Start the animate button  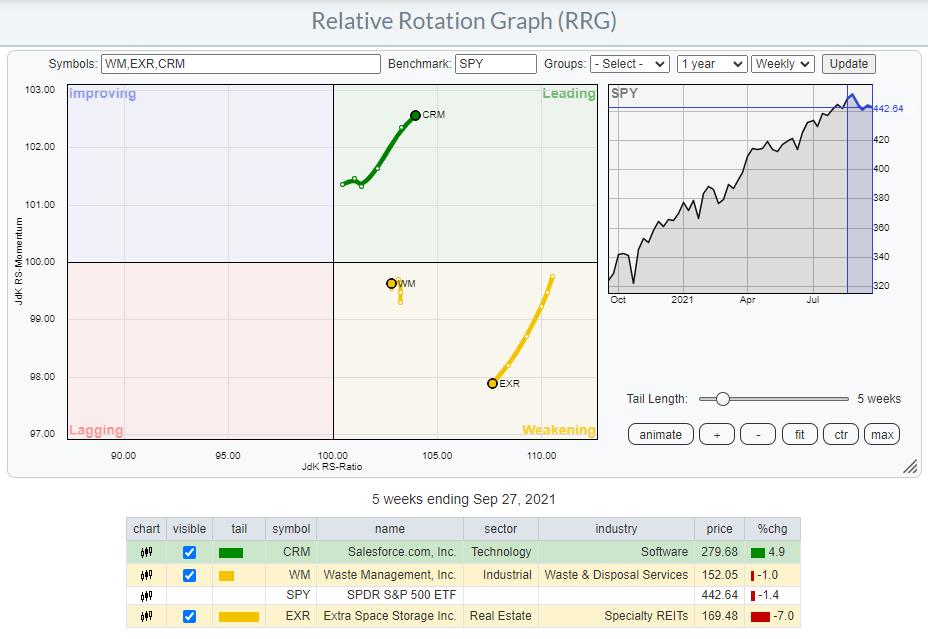click(660, 434)
